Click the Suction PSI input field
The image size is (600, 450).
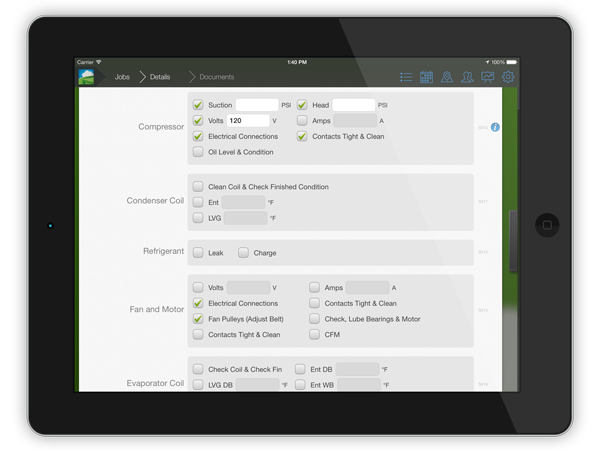pyautogui.click(x=257, y=105)
